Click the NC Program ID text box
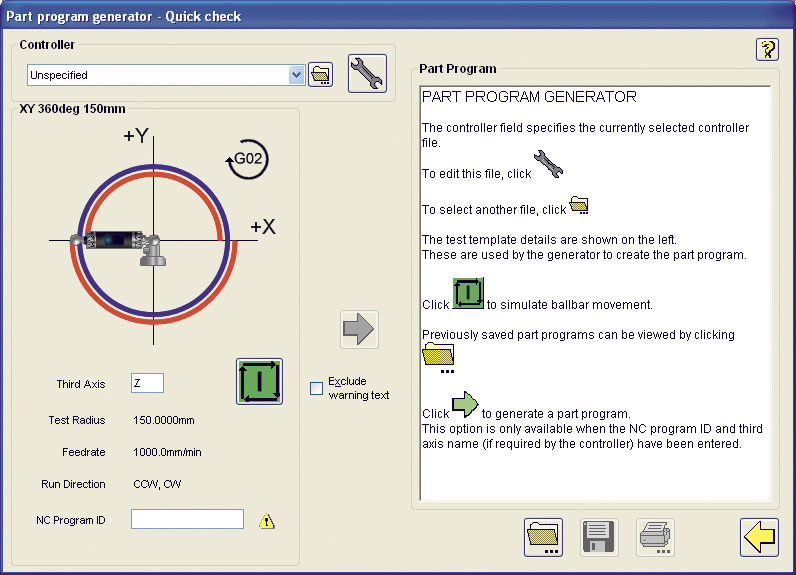 pos(187,519)
